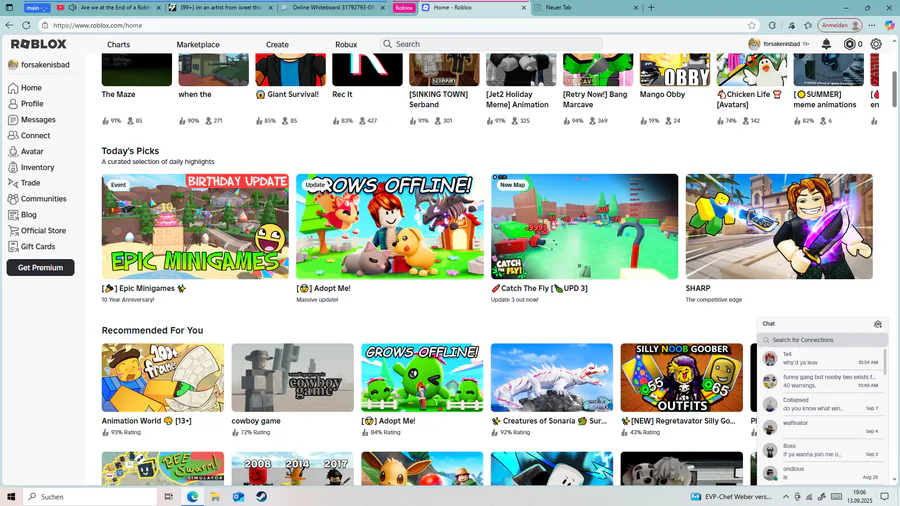Open cowboy game thumbnail

tap(293, 377)
